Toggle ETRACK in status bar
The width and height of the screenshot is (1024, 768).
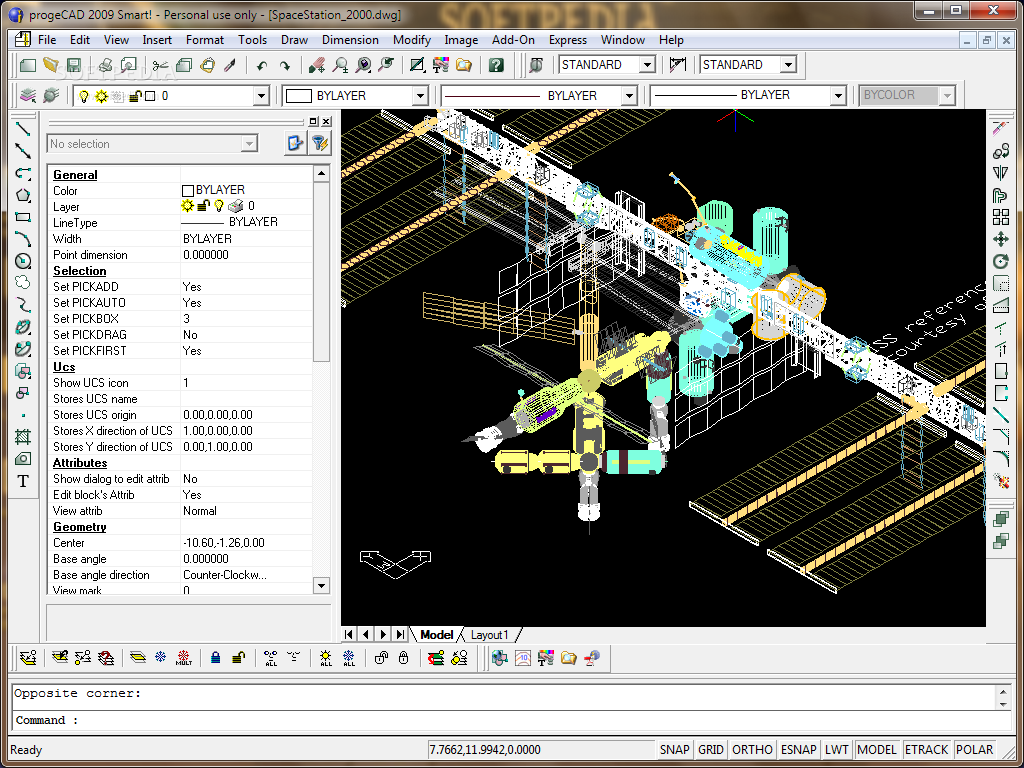point(926,750)
